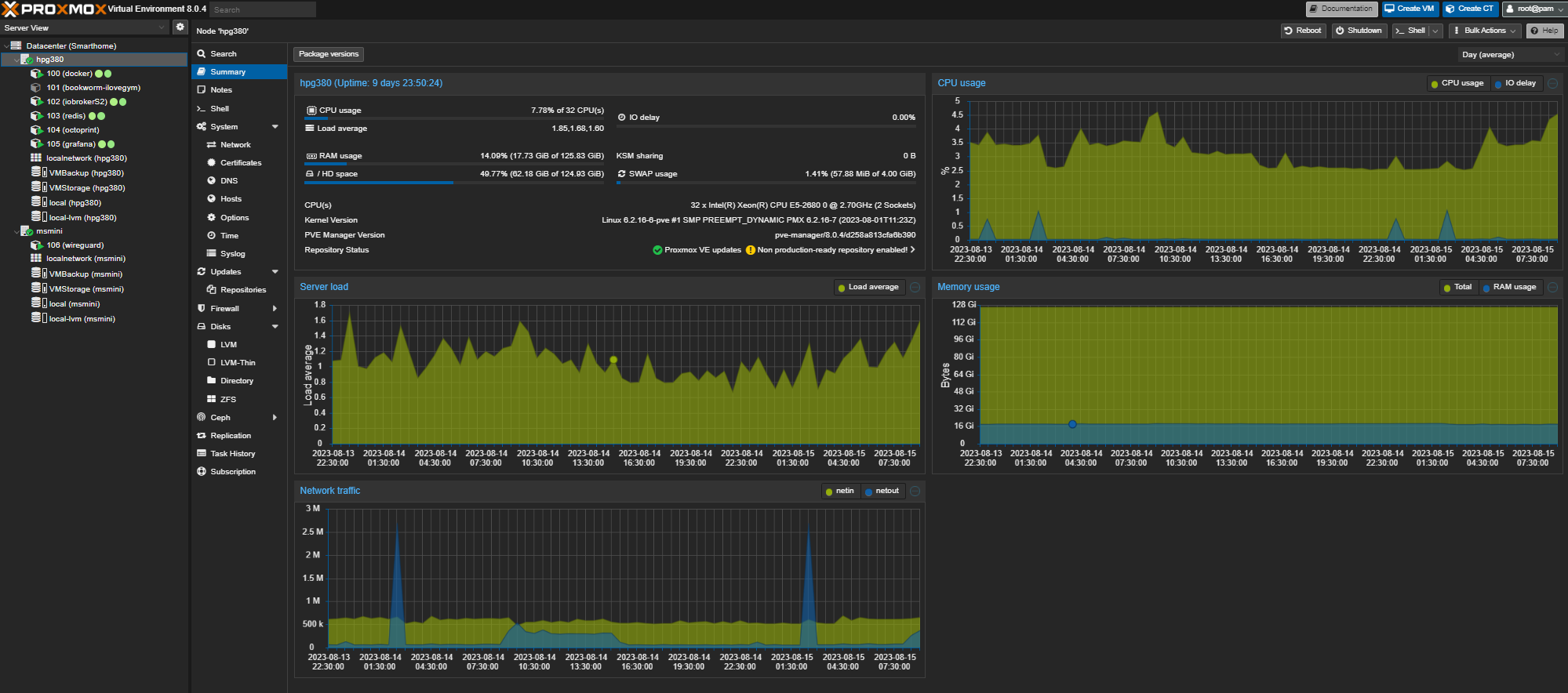Collapse the System section arrow
Viewport: 1568px width, 693px height.
coord(275,126)
